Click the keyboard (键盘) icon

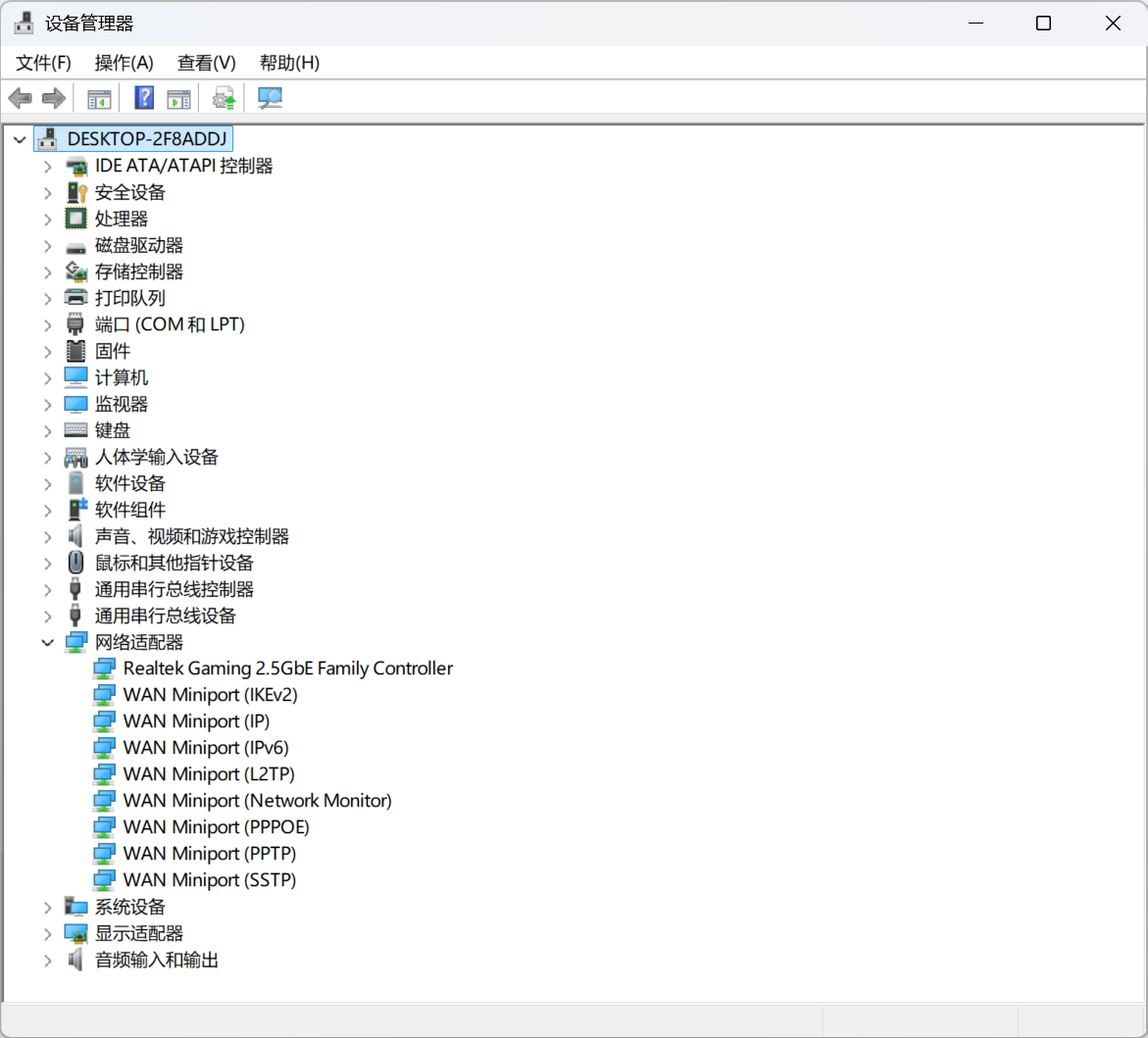coord(75,429)
